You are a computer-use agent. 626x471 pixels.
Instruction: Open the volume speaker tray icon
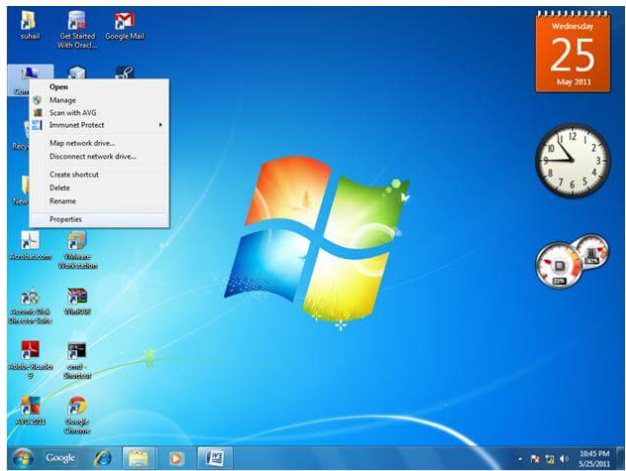click(x=564, y=459)
